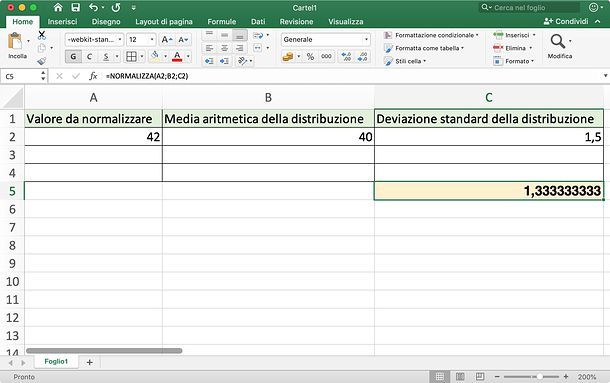Apply cell borders with the borders icon
Image resolution: width=610 pixels, height=383 pixels.
(x=131, y=57)
